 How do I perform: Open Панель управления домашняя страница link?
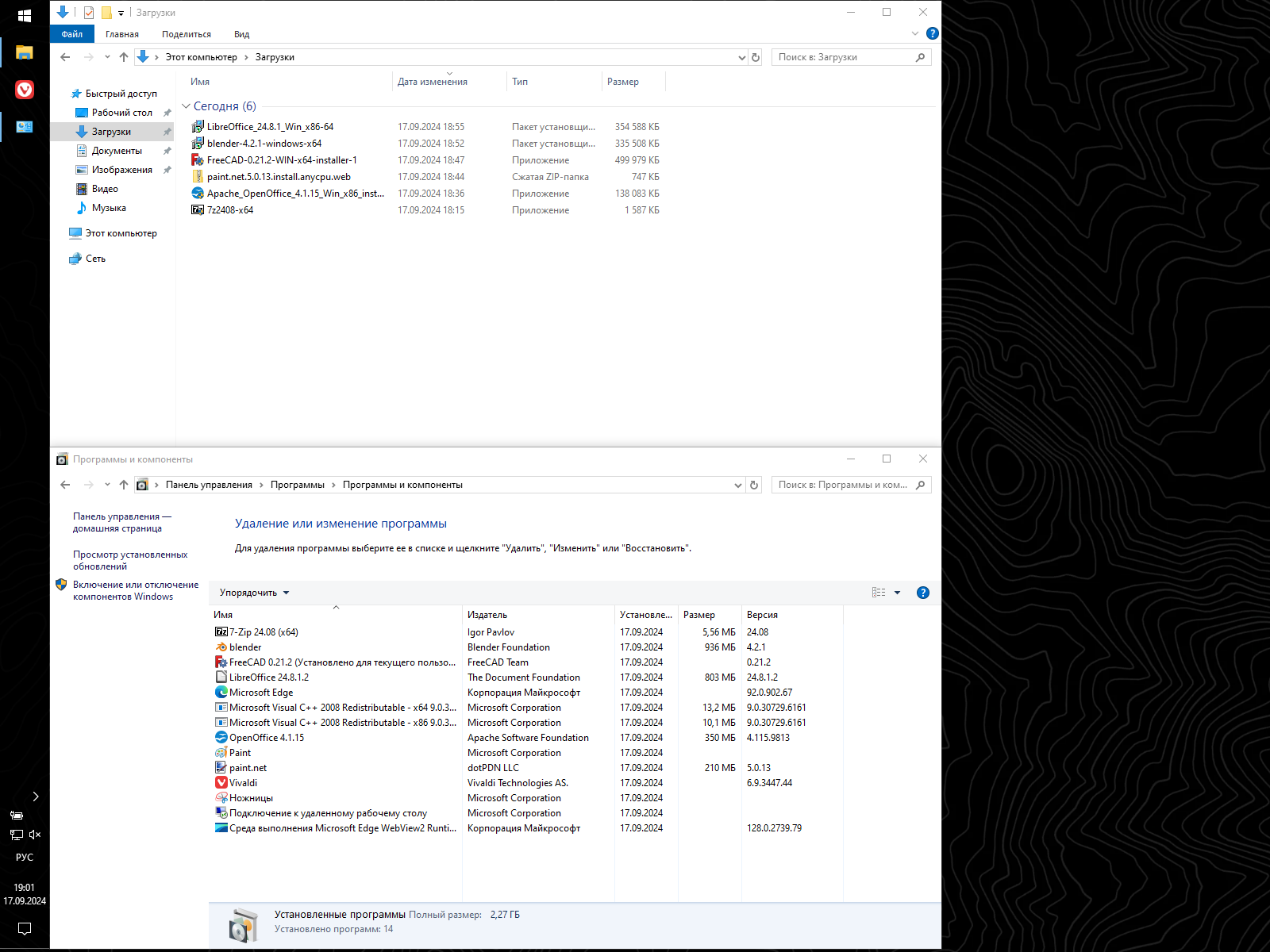(x=122, y=522)
